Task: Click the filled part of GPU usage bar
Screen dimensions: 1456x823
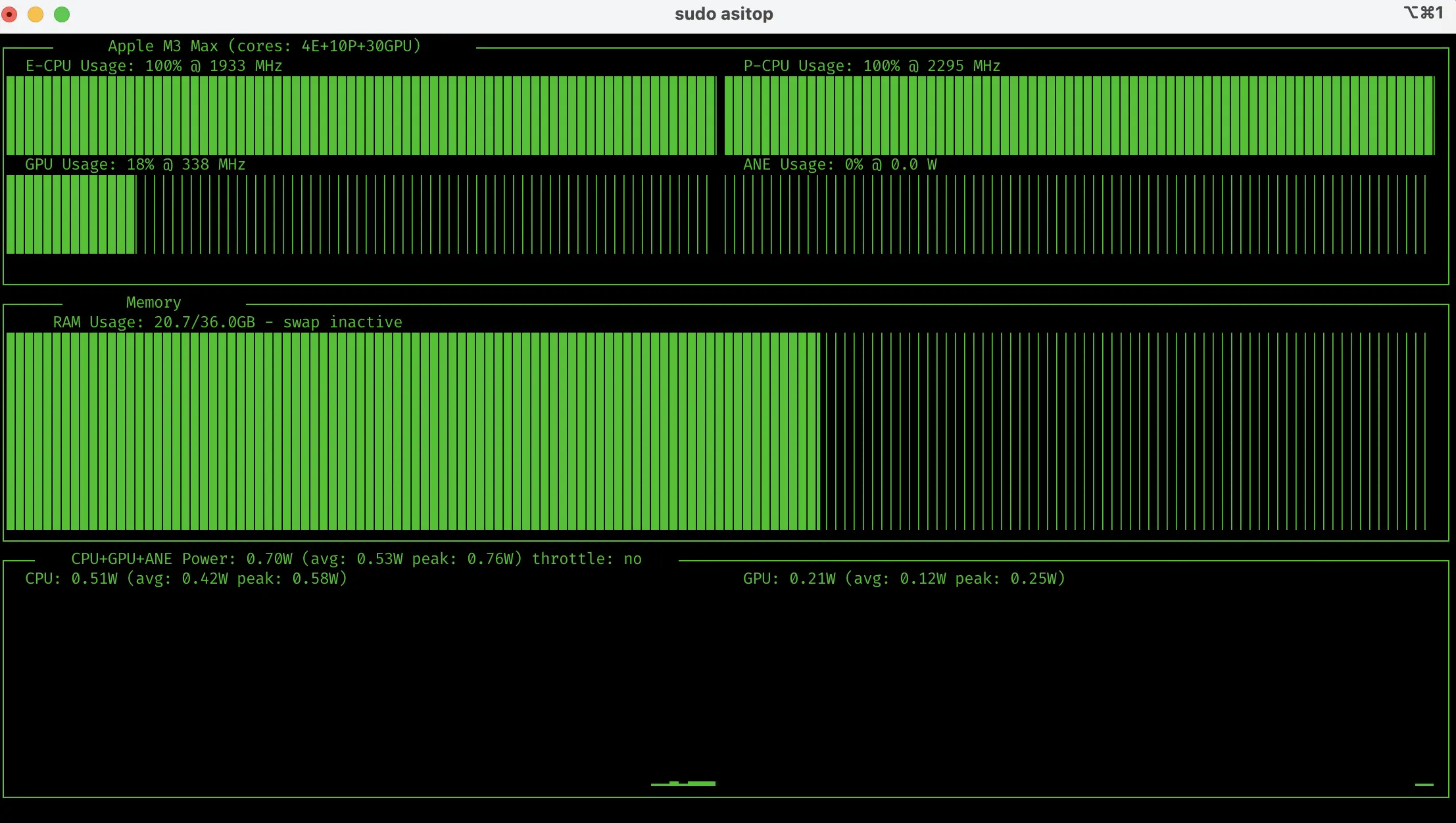Action: click(71, 214)
